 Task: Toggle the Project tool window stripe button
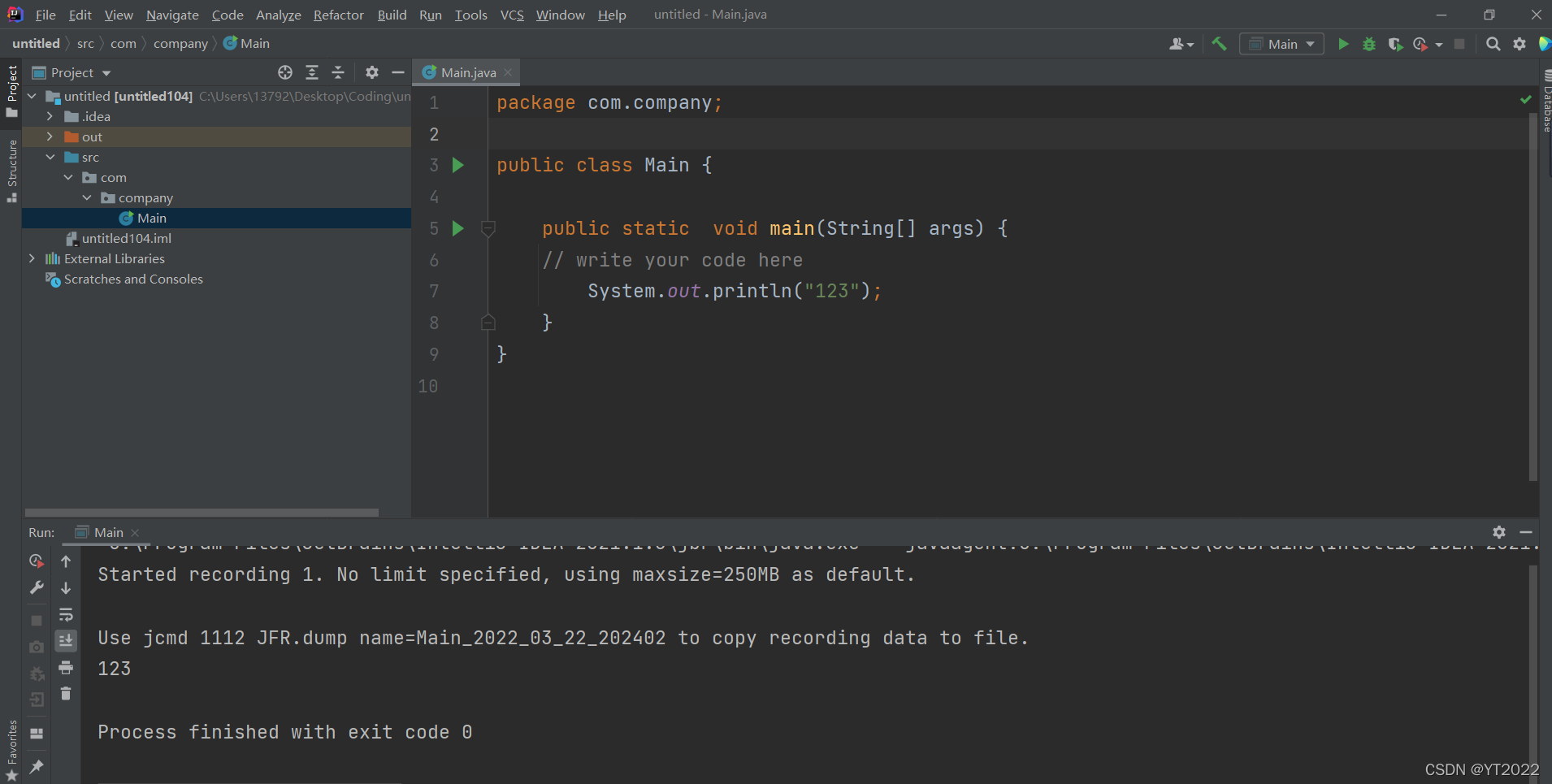pyautogui.click(x=11, y=91)
